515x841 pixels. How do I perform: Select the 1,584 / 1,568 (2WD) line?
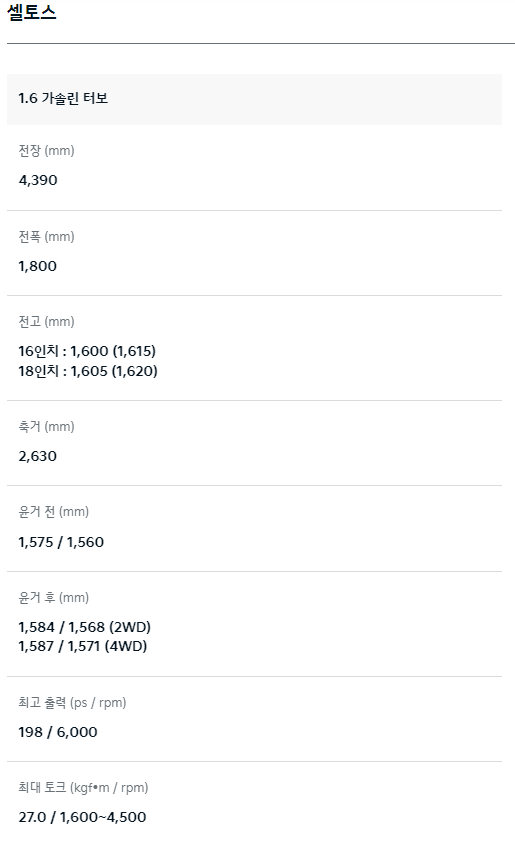tap(85, 627)
